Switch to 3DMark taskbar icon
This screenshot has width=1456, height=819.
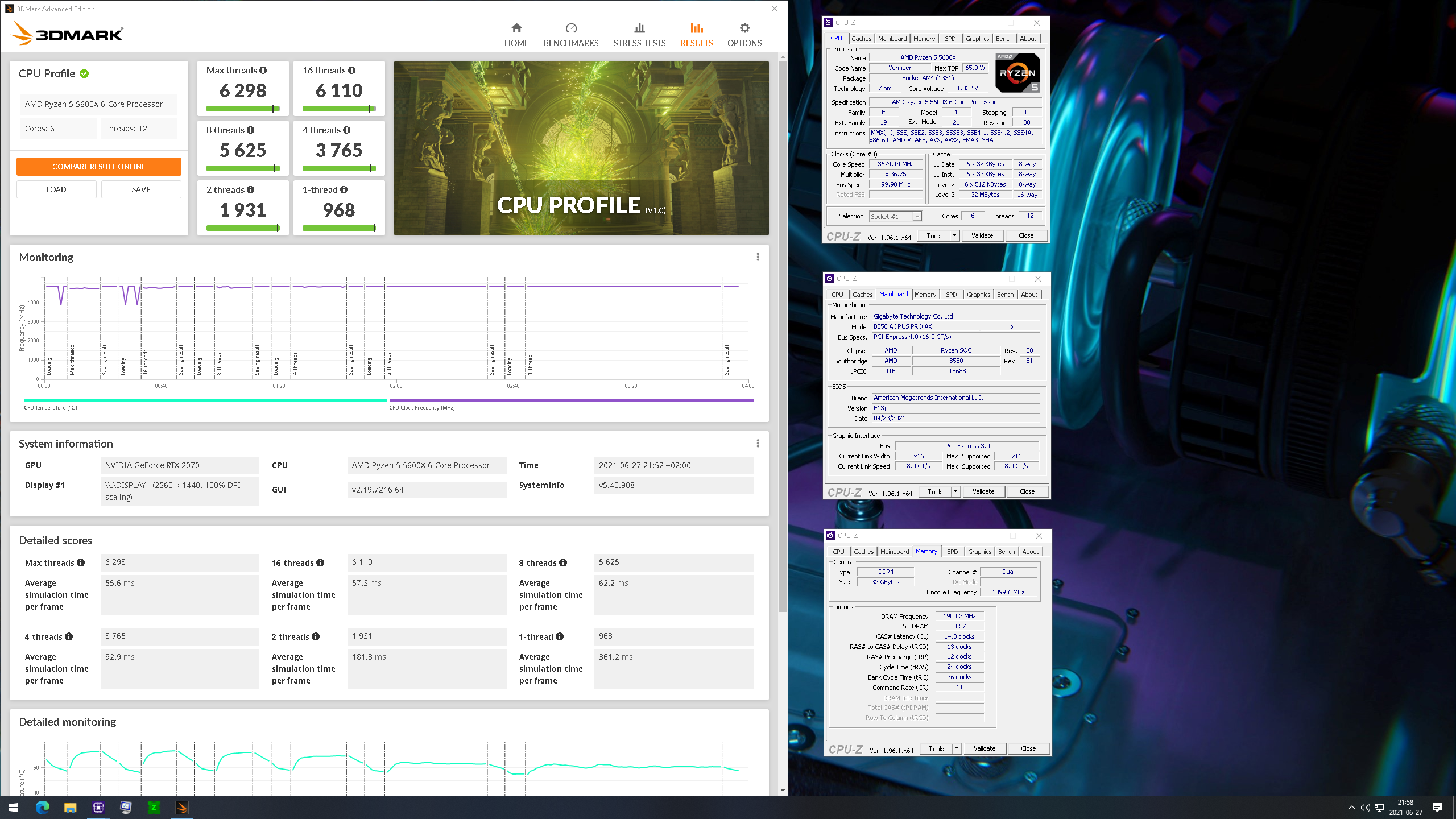[x=181, y=808]
